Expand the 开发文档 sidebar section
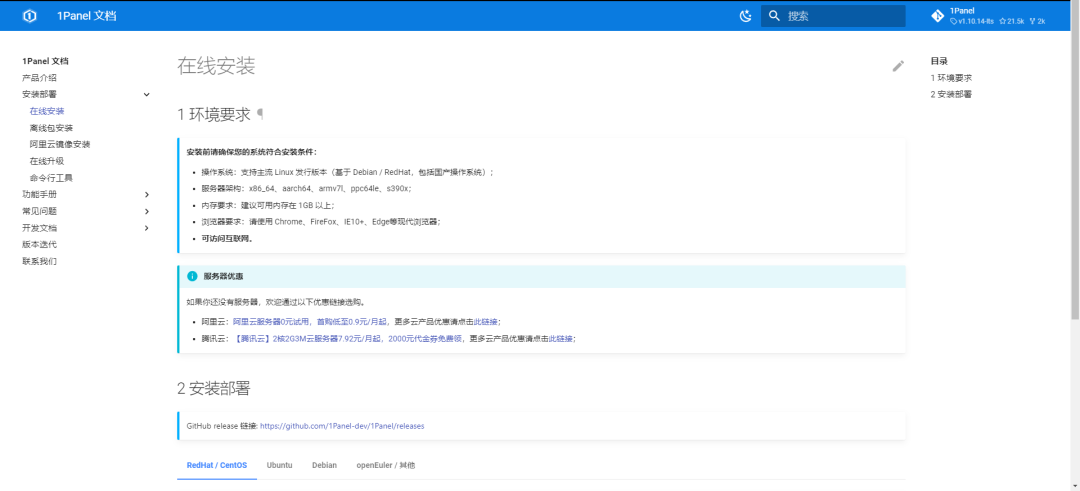The image size is (1080, 491). click(x=147, y=228)
